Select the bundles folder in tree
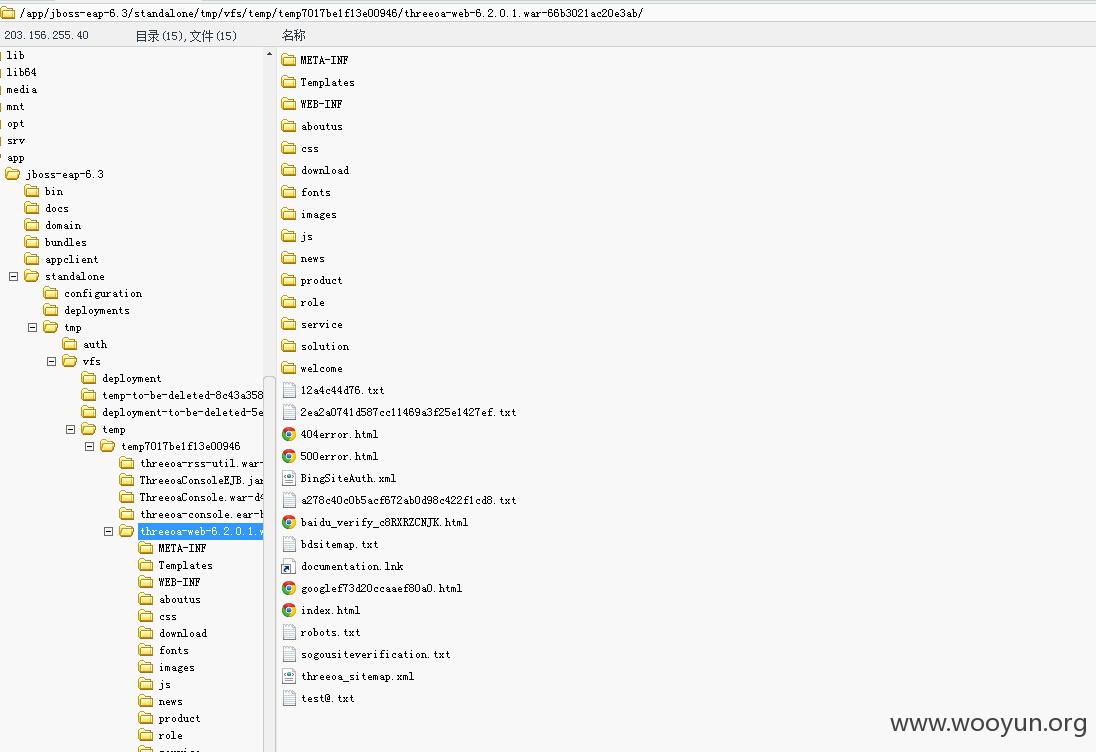This screenshot has width=1096, height=752. [66, 243]
